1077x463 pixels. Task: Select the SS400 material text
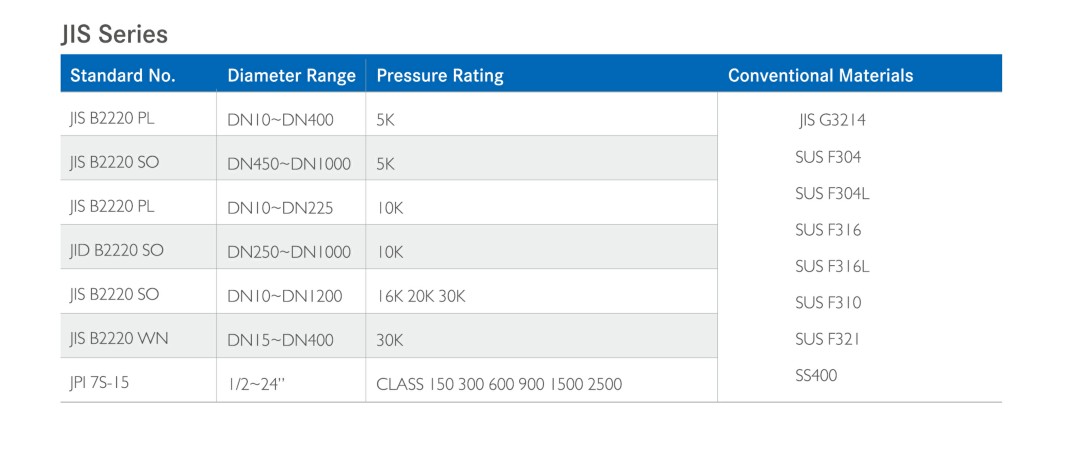point(816,375)
